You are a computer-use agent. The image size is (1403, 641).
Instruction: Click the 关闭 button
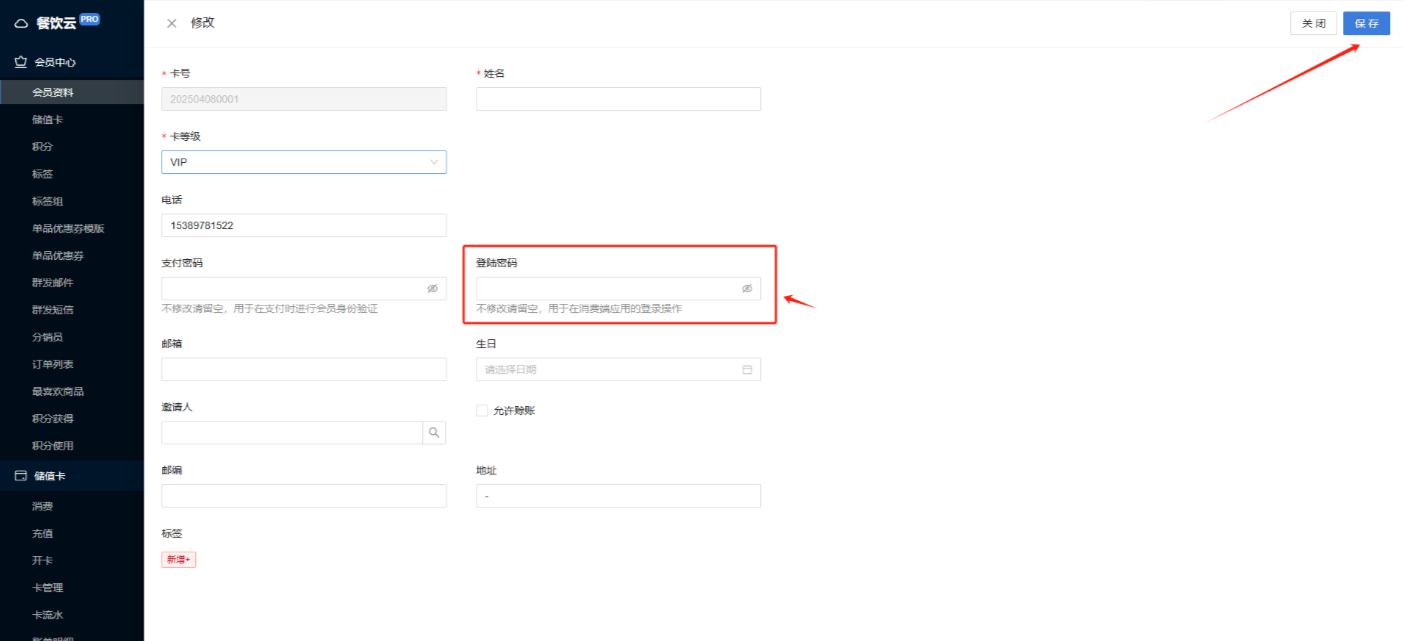(x=1313, y=23)
